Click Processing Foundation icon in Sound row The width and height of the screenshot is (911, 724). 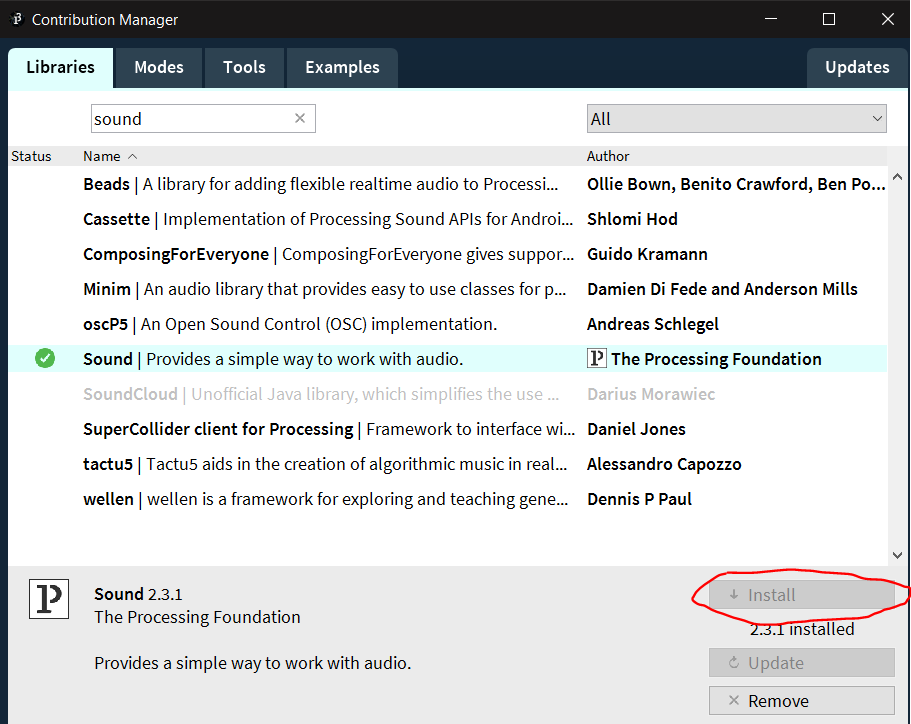click(597, 359)
